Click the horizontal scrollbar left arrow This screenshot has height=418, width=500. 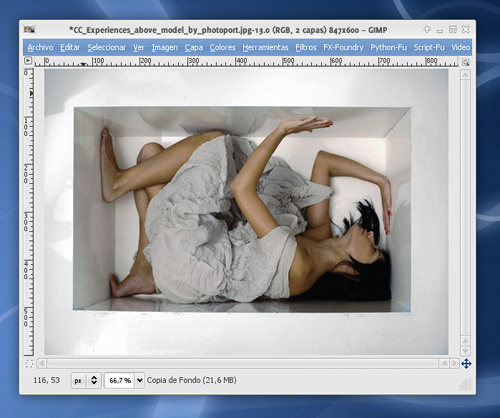click(x=42, y=363)
